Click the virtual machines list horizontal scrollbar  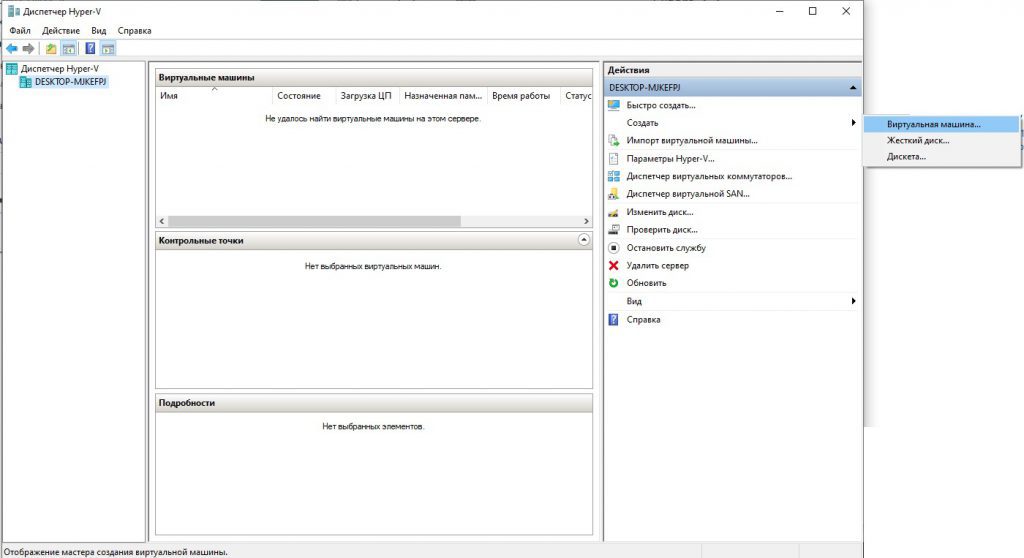click(314, 221)
